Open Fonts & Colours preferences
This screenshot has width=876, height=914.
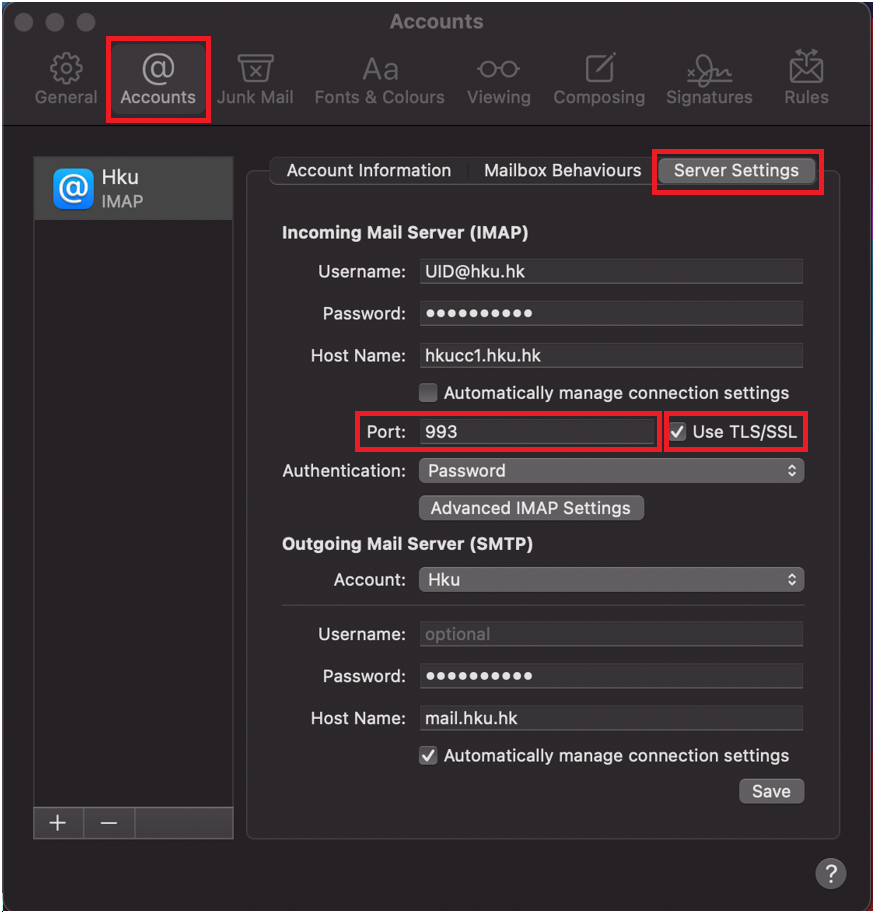click(x=379, y=77)
